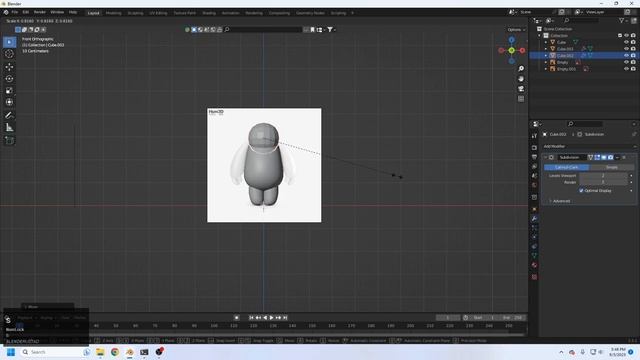Open the Render properties tab
Viewport: 640px width, 360px height.
pyautogui.click(x=534, y=147)
